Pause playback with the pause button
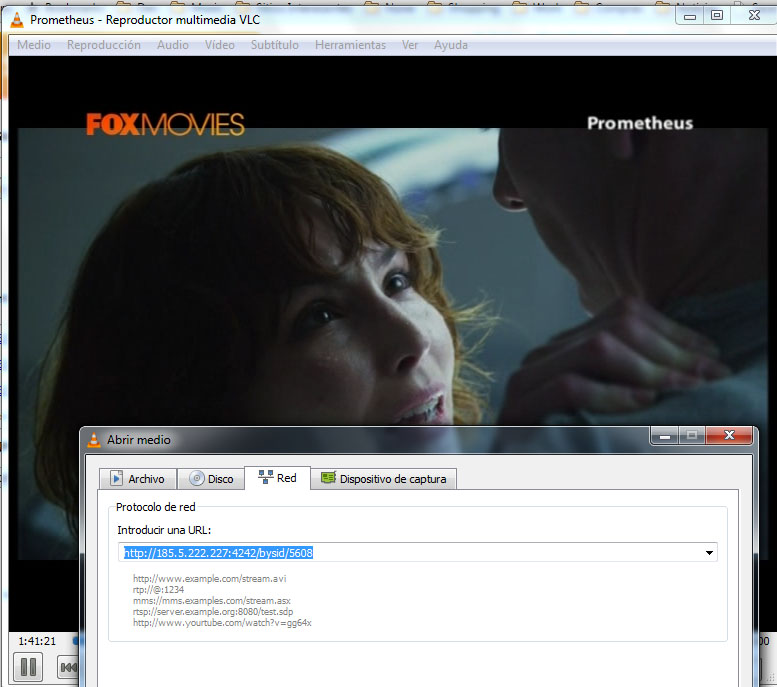The width and height of the screenshot is (777, 687). (x=28, y=667)
